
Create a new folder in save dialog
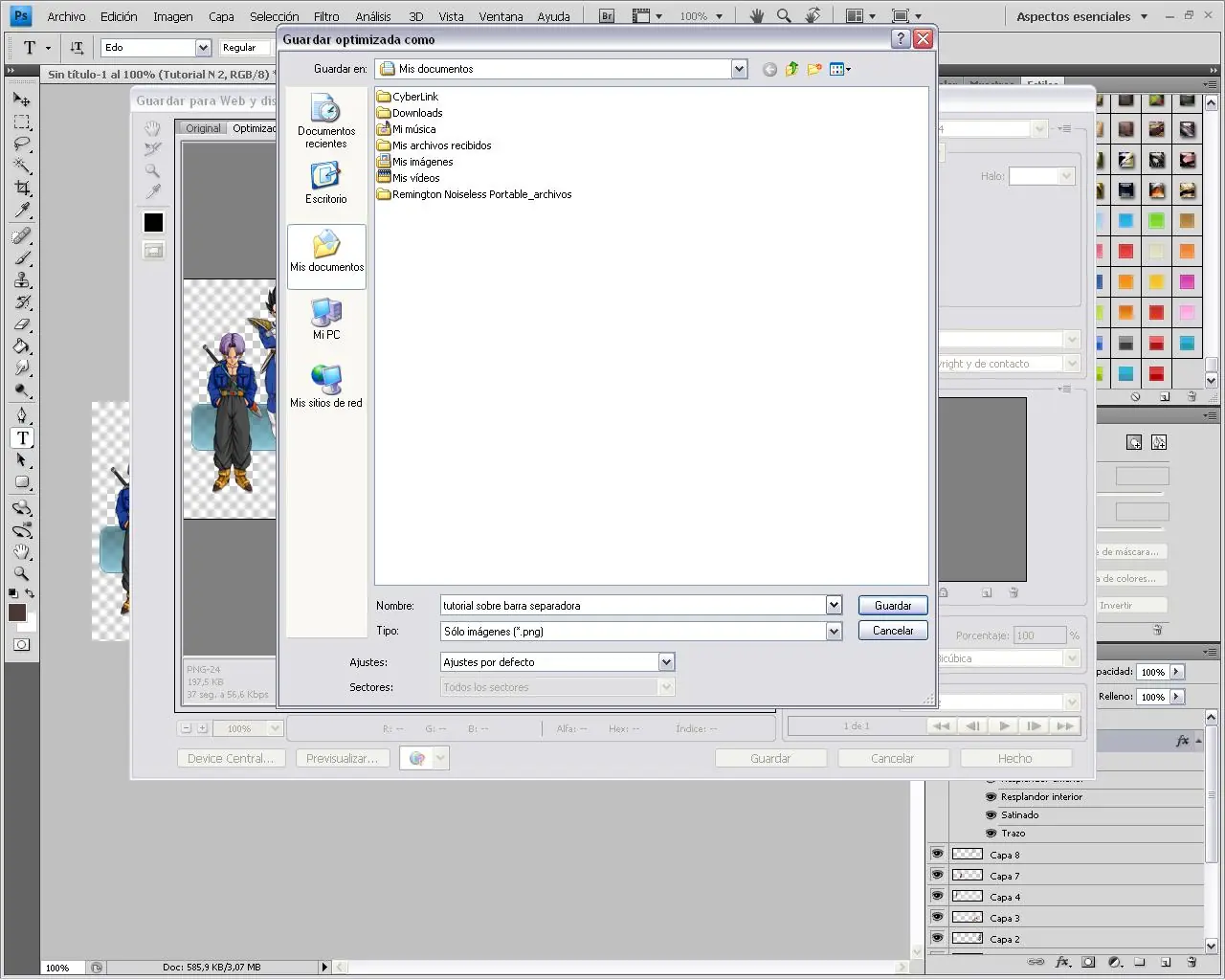814,69
